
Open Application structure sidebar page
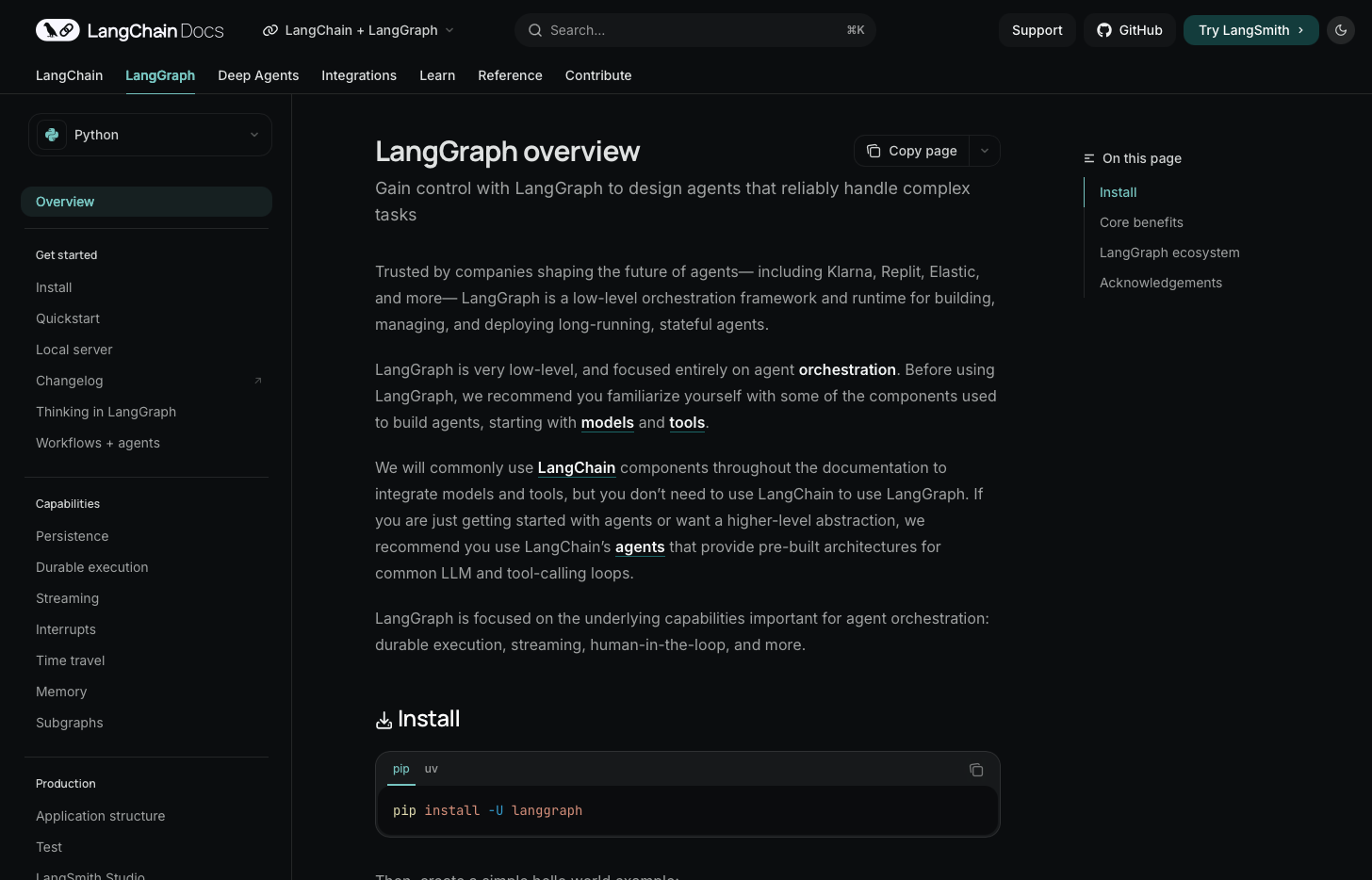coord(101,816)
